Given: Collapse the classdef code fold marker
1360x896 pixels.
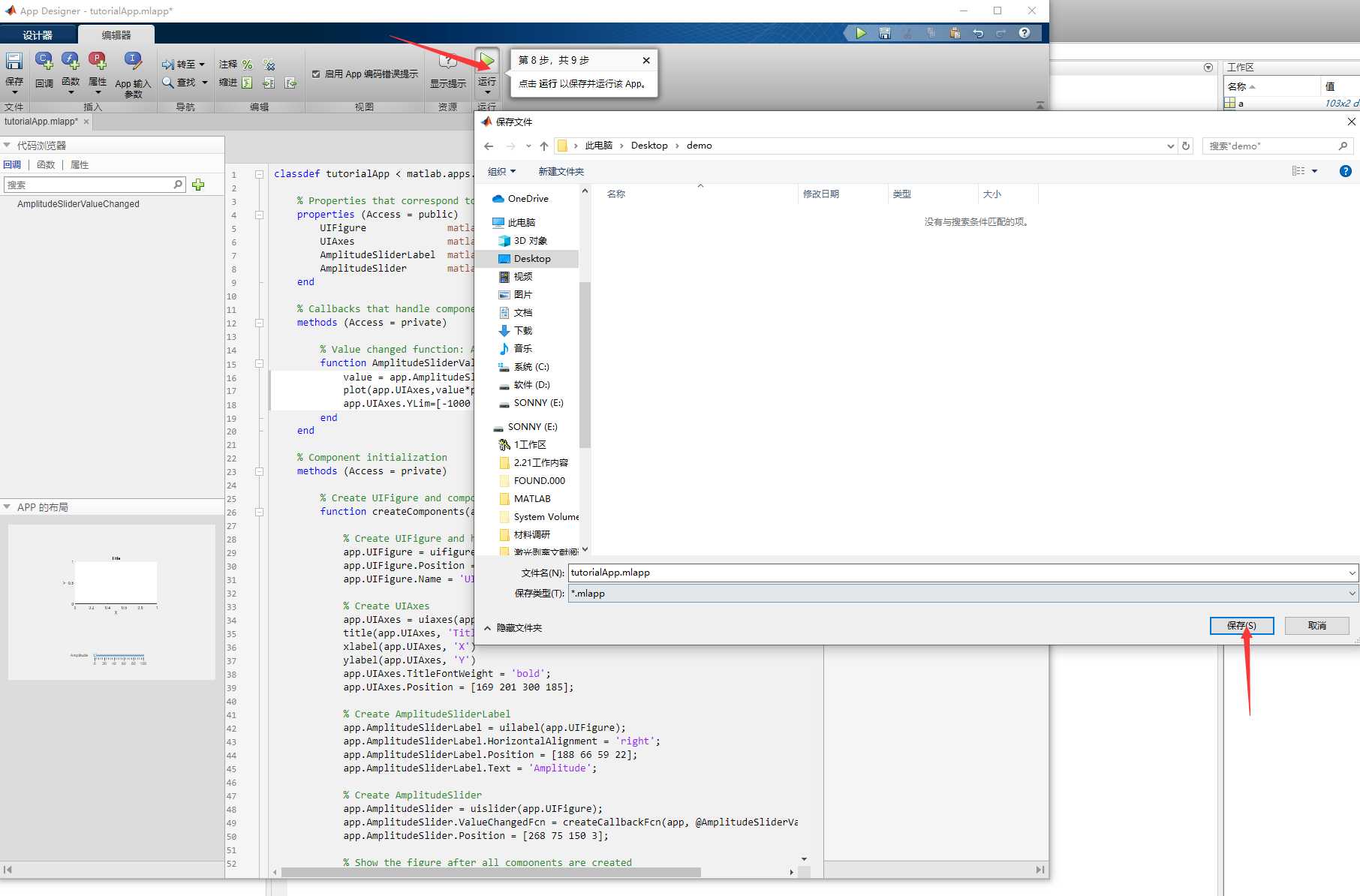Looking at the screenshot, I should 260,174.
